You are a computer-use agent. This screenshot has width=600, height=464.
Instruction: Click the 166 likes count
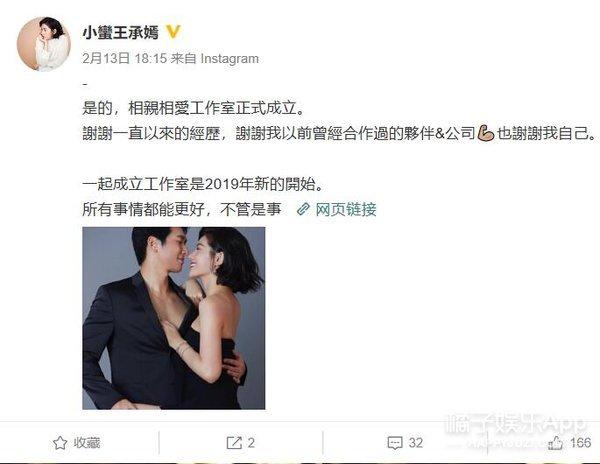[580, 443]
